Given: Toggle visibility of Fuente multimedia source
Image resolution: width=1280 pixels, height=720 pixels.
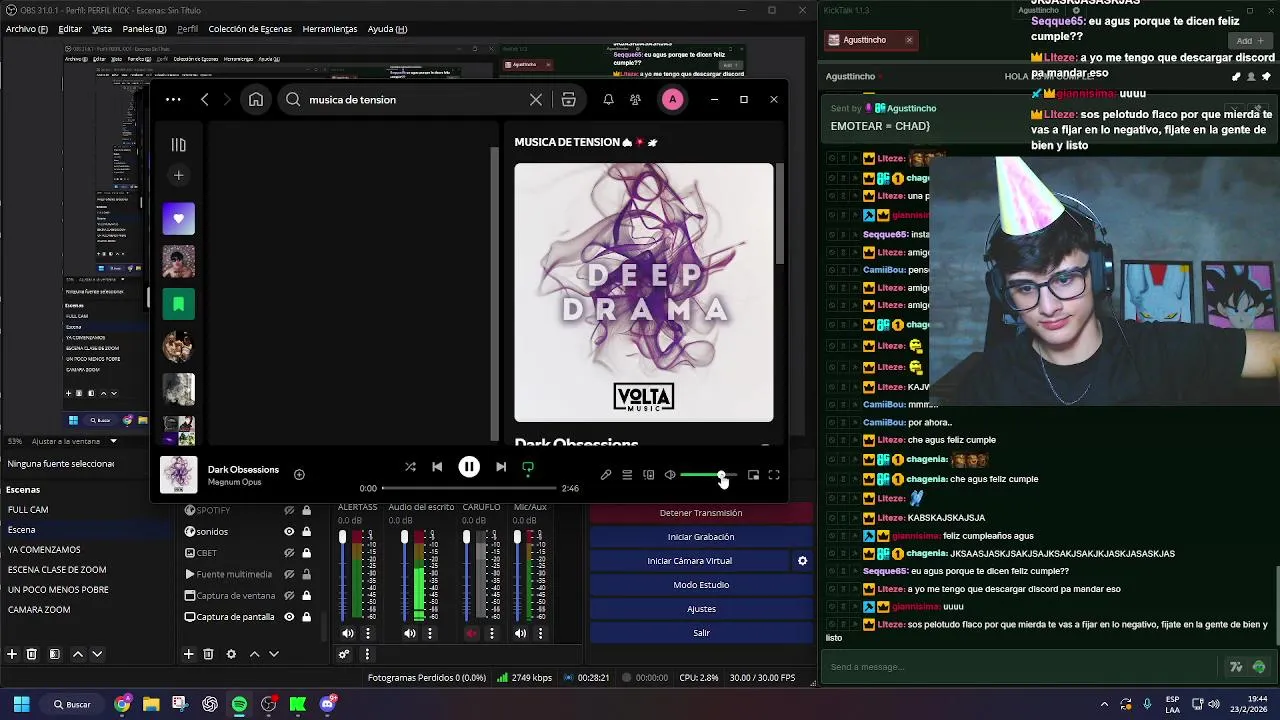Looking at the screenshot, I should (x=289, y=574).
